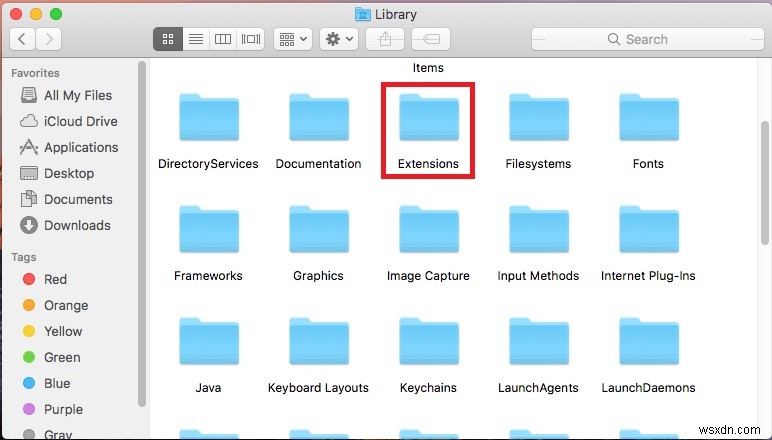Minimize the Library window
This screenshot has height=440, width=772.
pyautogui.click(x=36, y=14)
